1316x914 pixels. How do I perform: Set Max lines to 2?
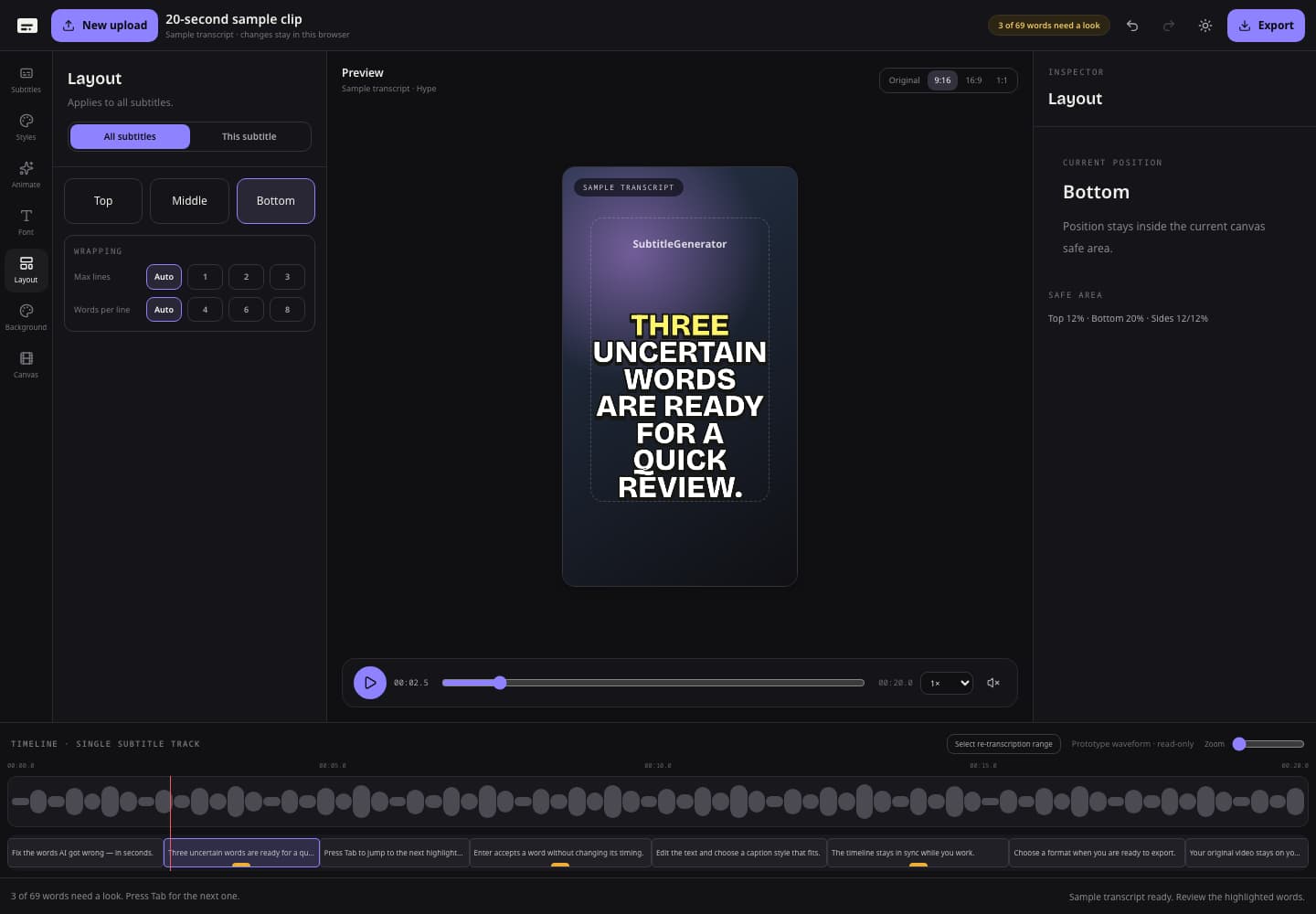[x=246, y=277]
